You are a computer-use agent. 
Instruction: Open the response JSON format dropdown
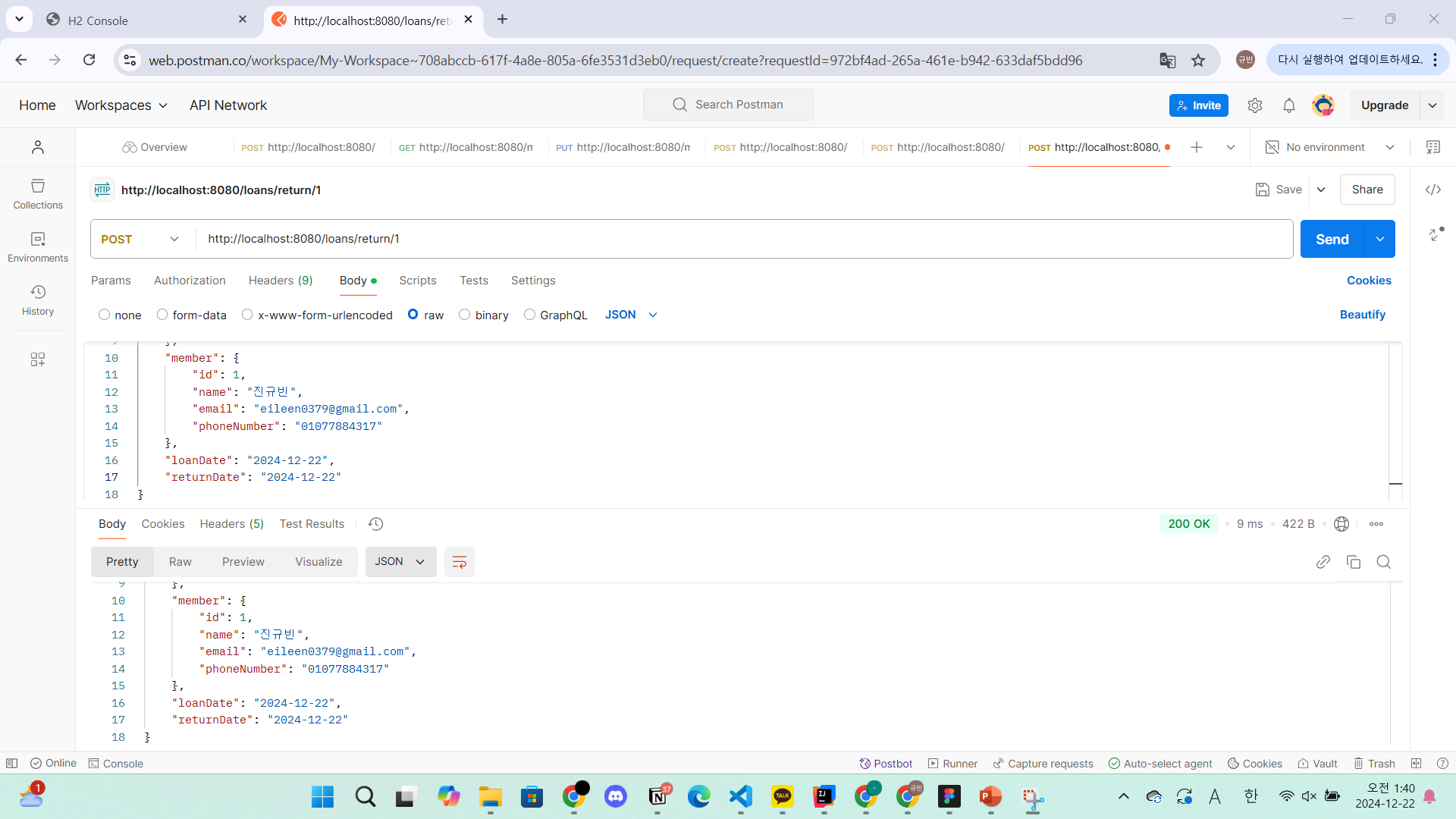point(400,562)
